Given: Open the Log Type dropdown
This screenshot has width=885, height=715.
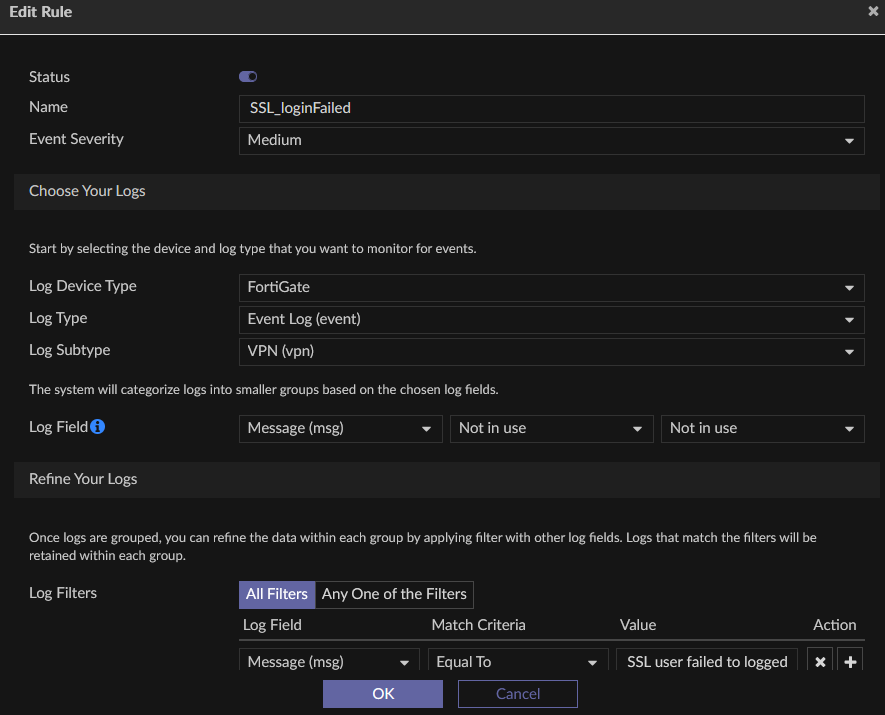Looking at the screenshot, I should pyautogui.click(x=551, y=320).
